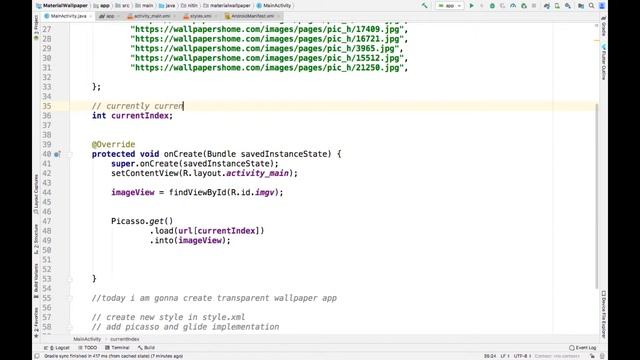Run the app with the green play icon
The height and width of the screenshot is (360, 640).
471,6
